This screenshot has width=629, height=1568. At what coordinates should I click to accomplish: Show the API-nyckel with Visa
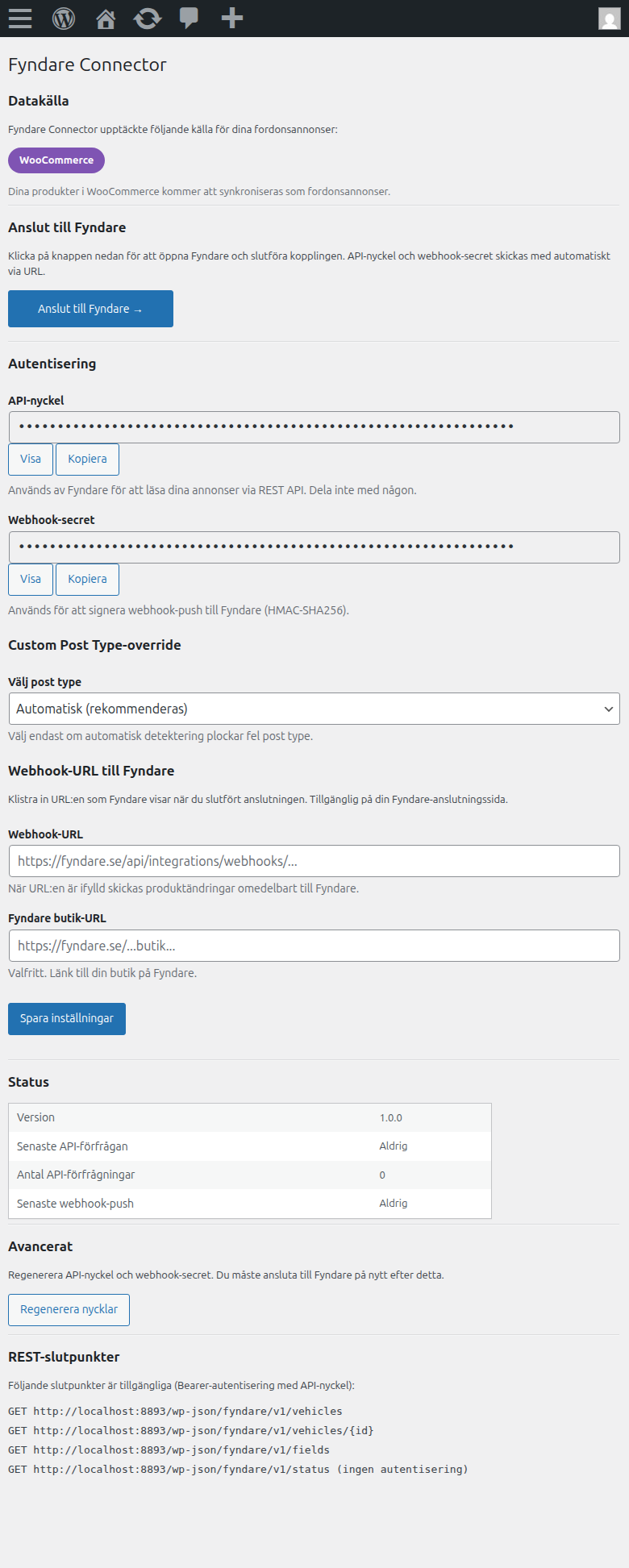click(x=30, y=459)
